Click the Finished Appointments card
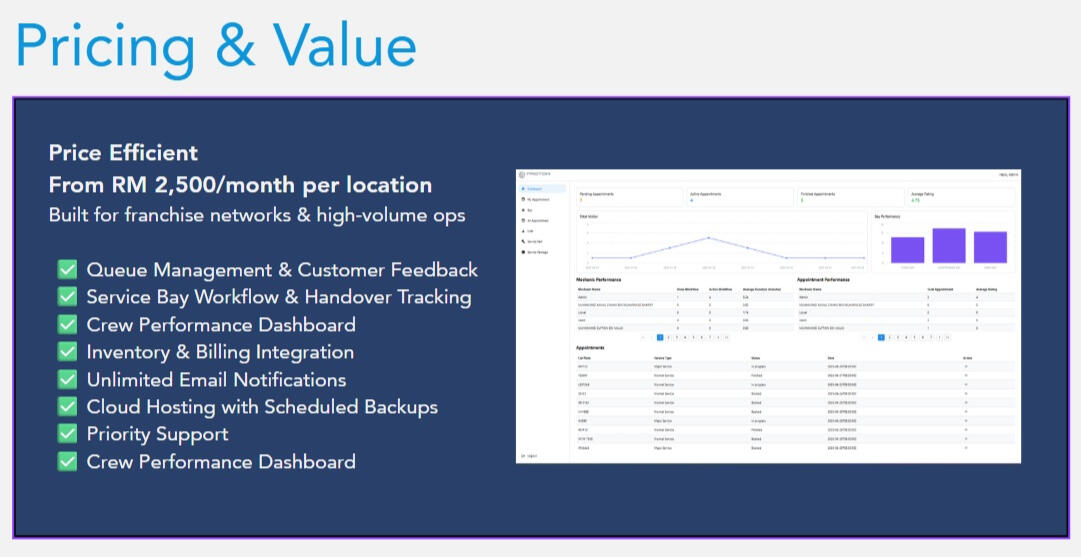 pos(850,197)
